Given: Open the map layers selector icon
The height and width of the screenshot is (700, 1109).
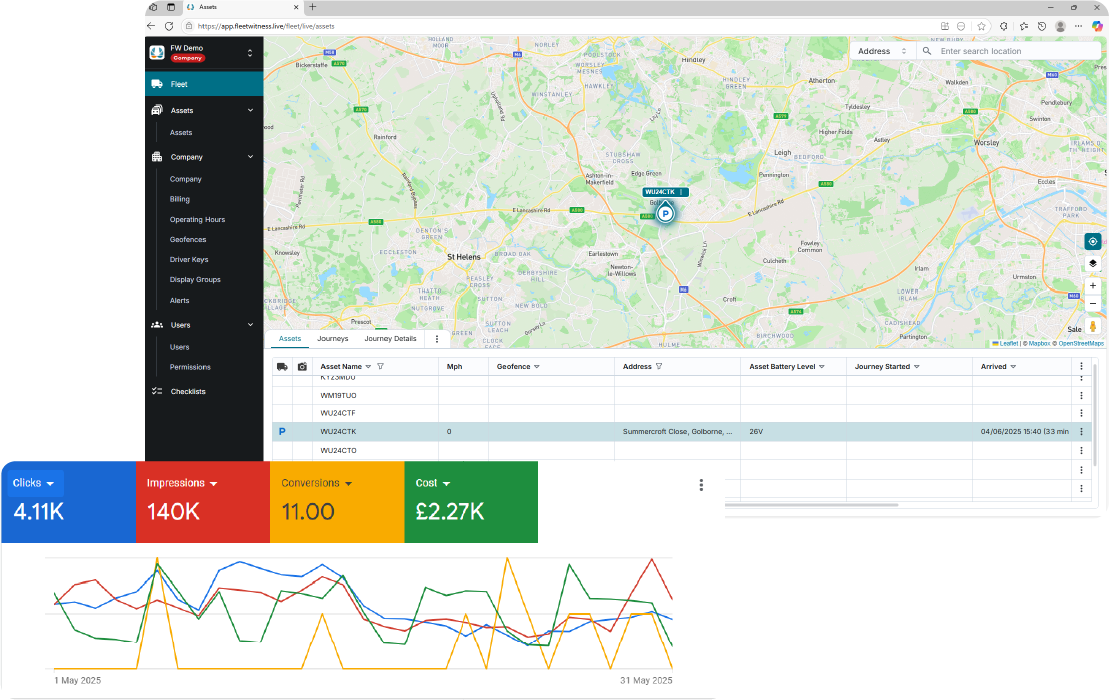Looking at the screenshot, I should point(1093,263).
